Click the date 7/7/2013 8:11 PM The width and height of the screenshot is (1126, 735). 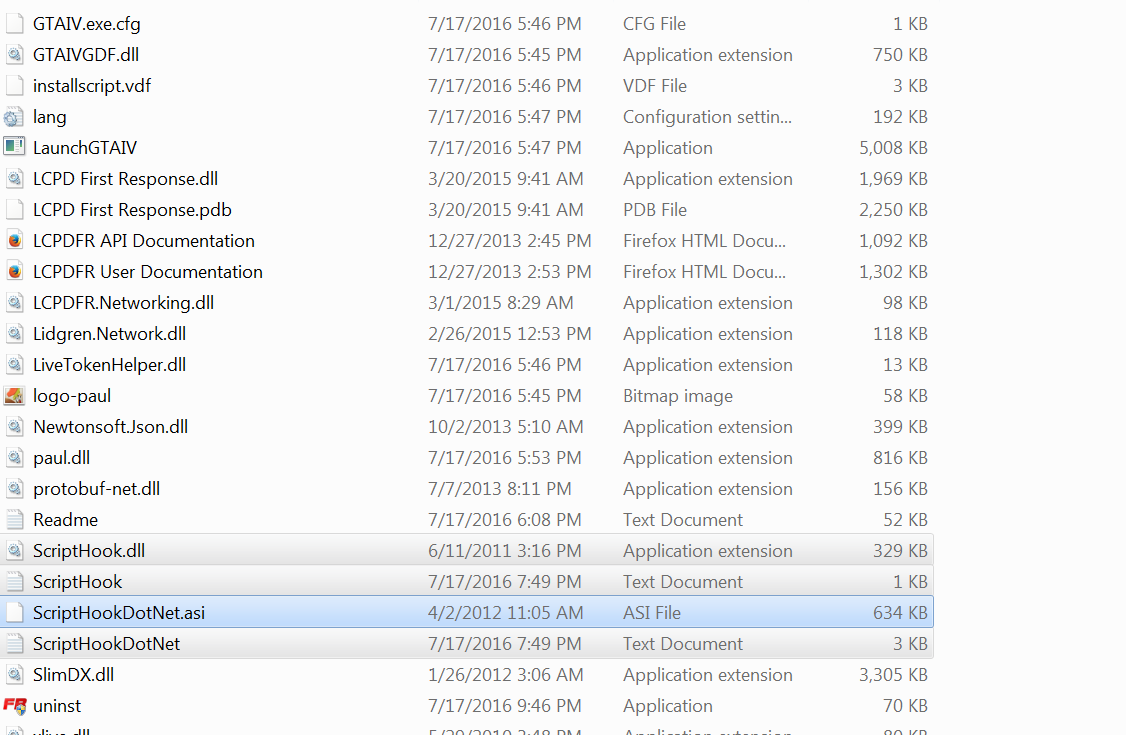click(x=500, y=489)
